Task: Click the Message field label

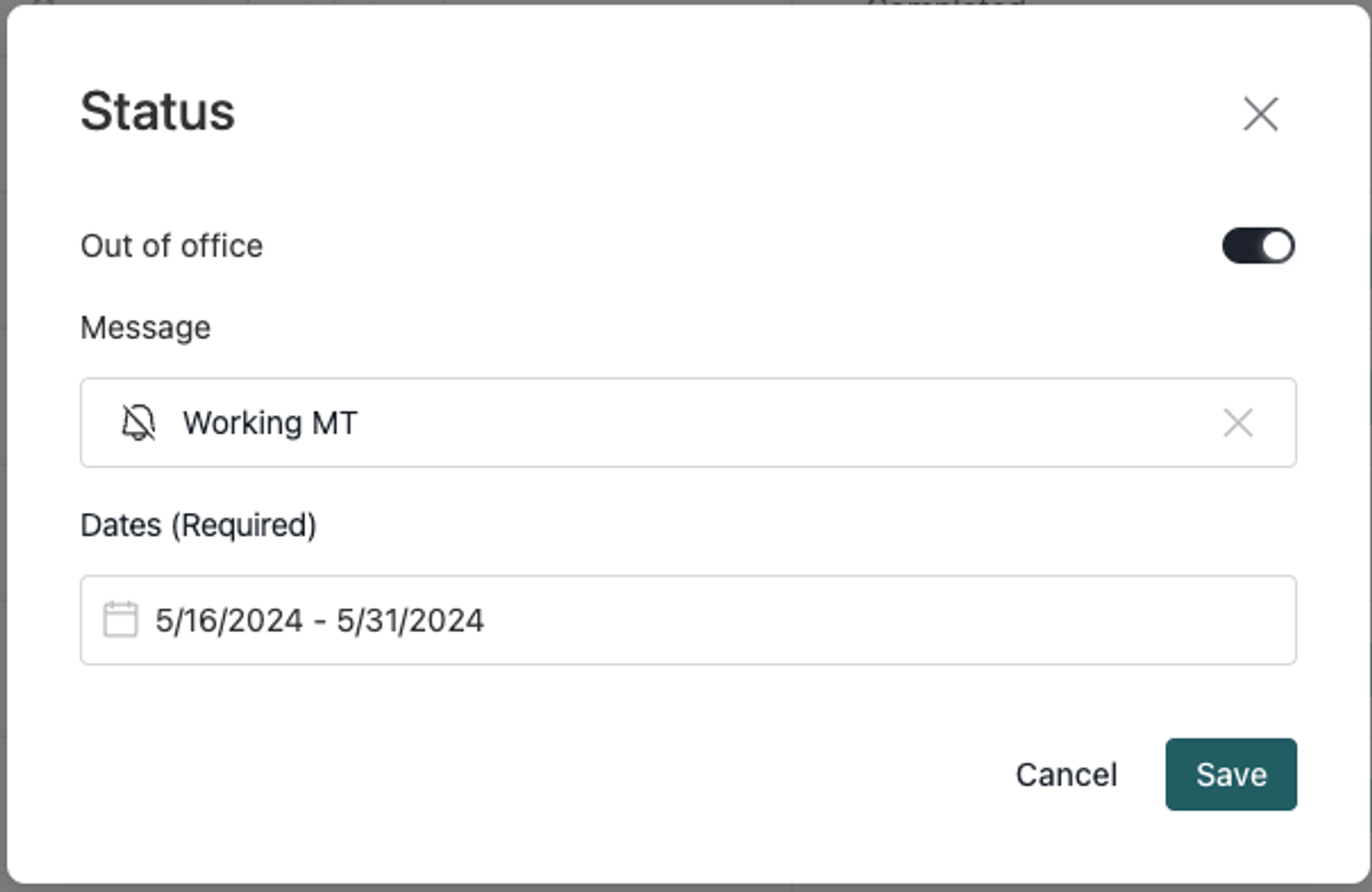Action: click(x=145, y=328)
